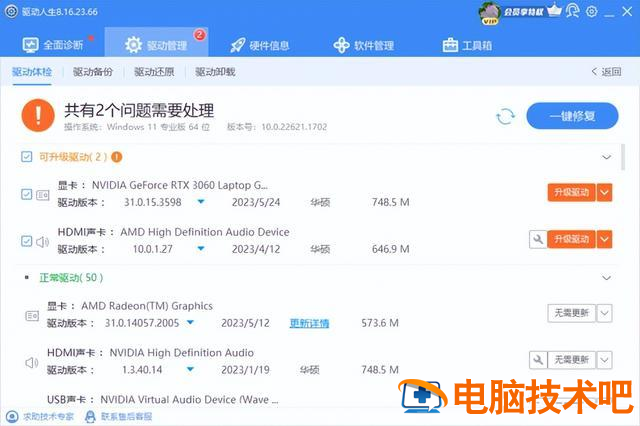640x426 pixels.
Task: Open the 软件管理 tab
Action: coord(364,45)
